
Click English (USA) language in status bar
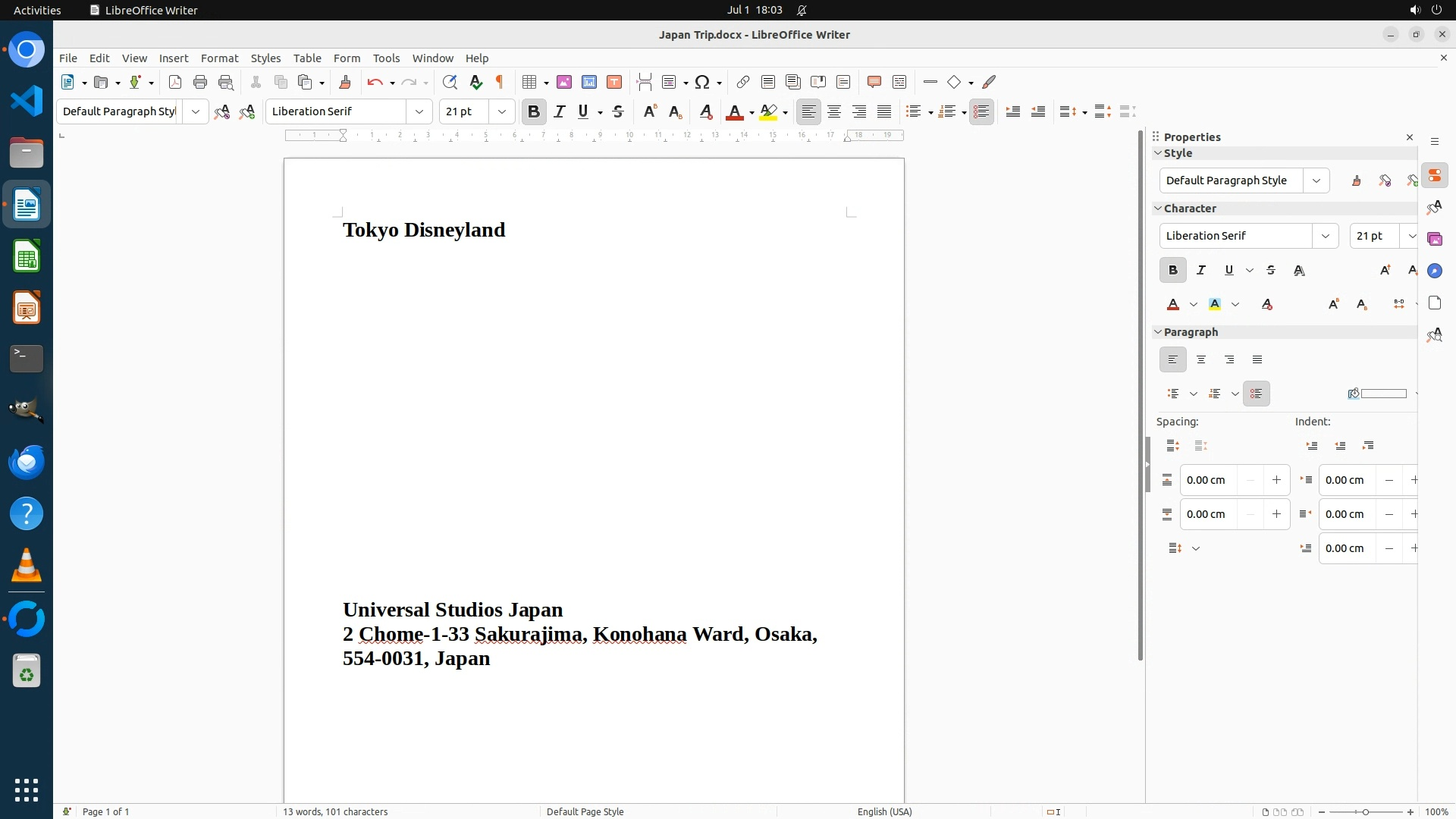point(884,811)
